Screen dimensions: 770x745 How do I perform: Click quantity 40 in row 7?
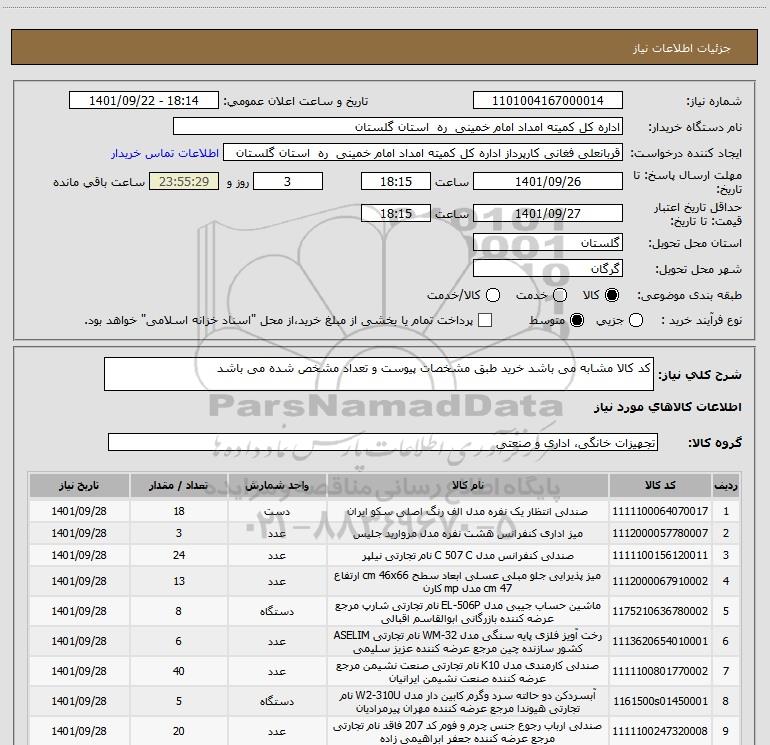[179, 671]
